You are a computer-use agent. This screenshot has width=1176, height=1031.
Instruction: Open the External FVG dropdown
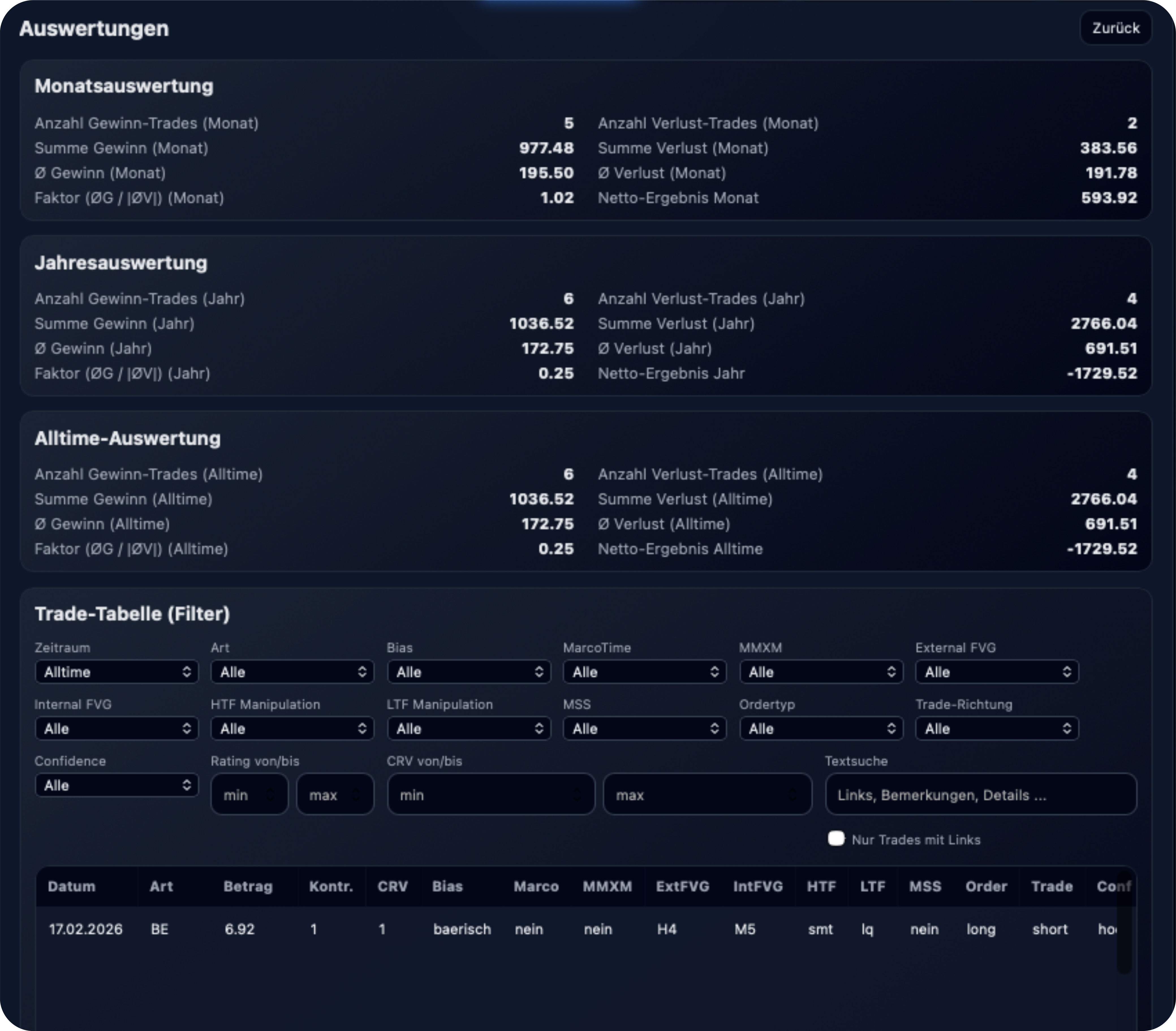(996, 671)
